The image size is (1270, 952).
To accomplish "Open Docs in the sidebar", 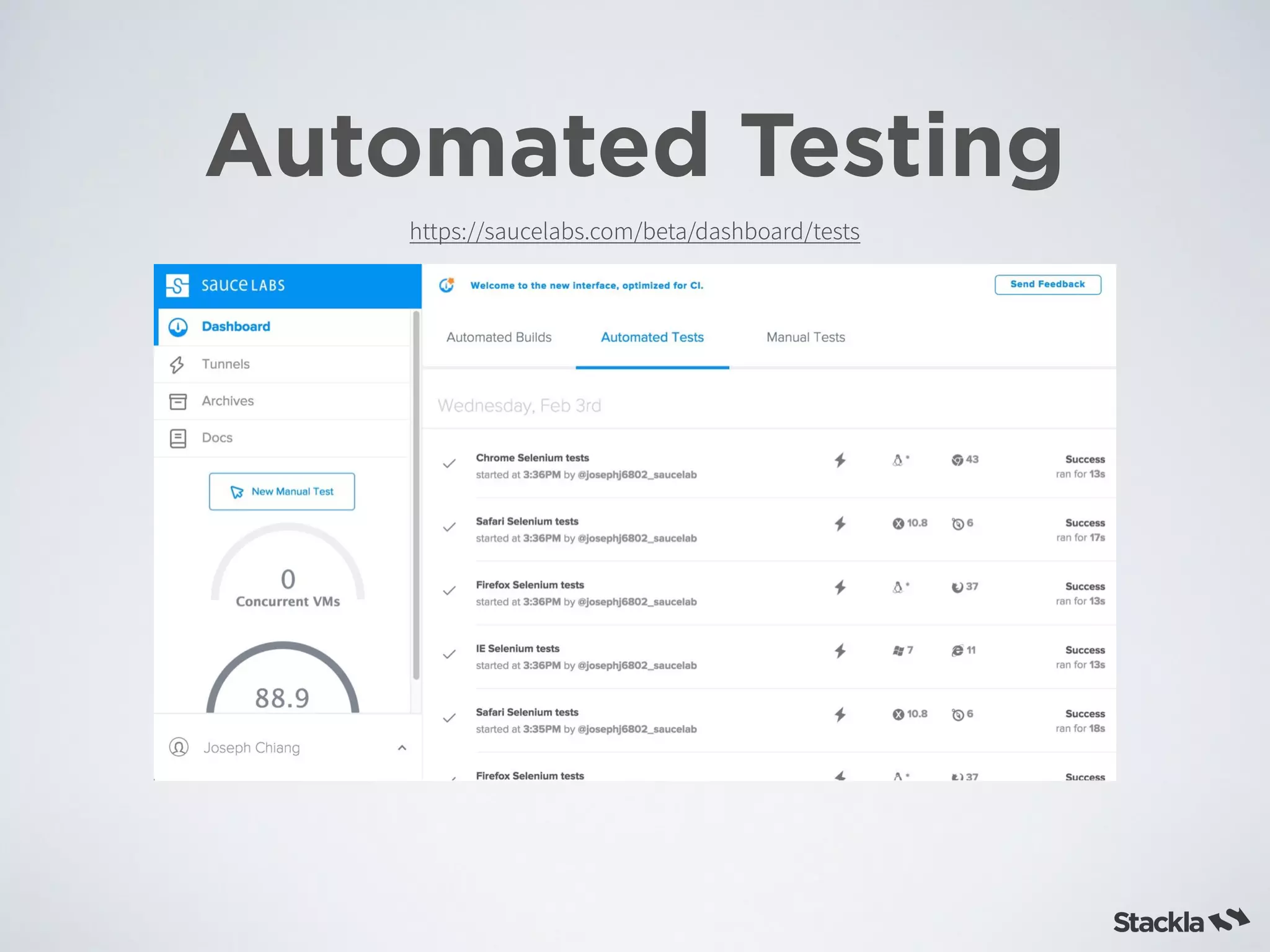I will (x=283, y=438).
